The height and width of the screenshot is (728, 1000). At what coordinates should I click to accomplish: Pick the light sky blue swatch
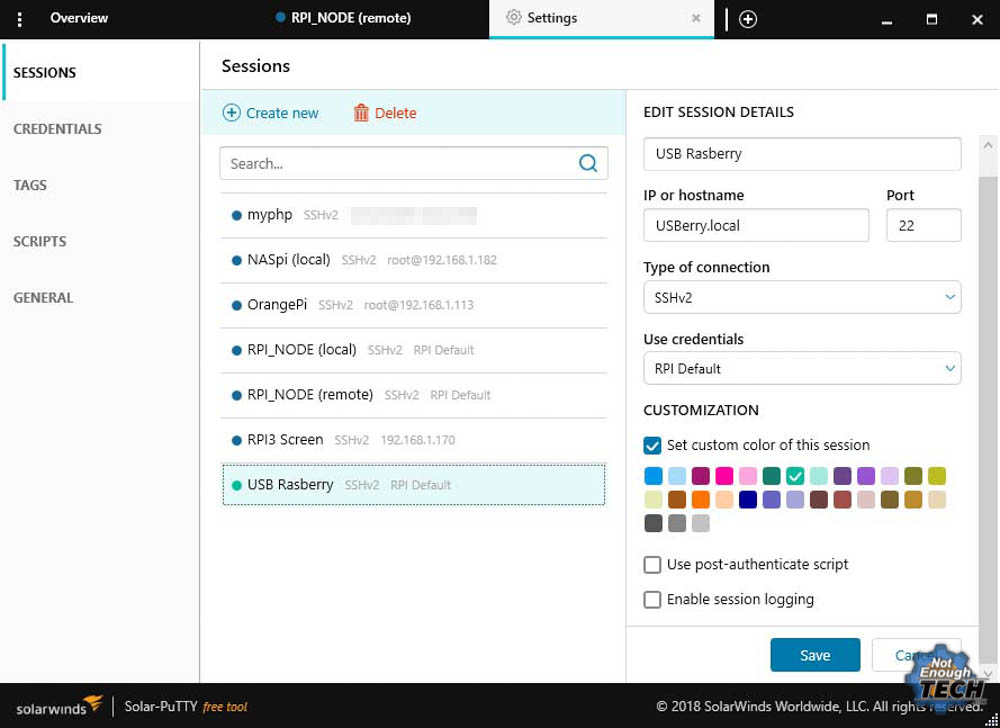(x=677, y=476)
